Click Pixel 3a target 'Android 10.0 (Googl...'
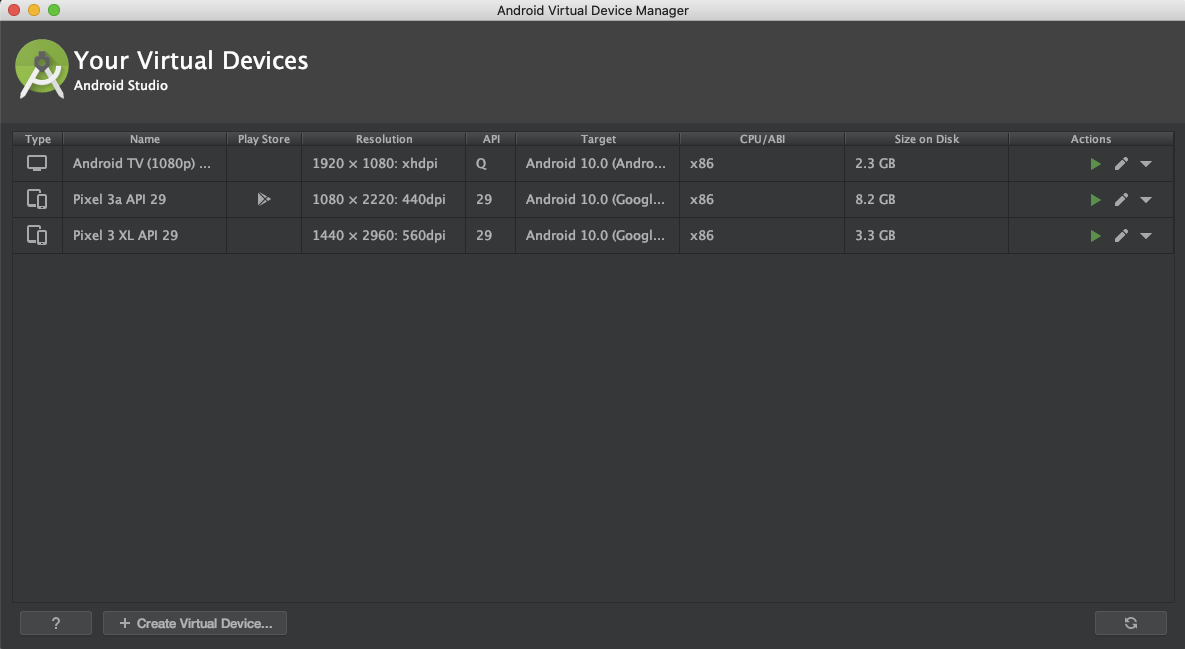 596,199
